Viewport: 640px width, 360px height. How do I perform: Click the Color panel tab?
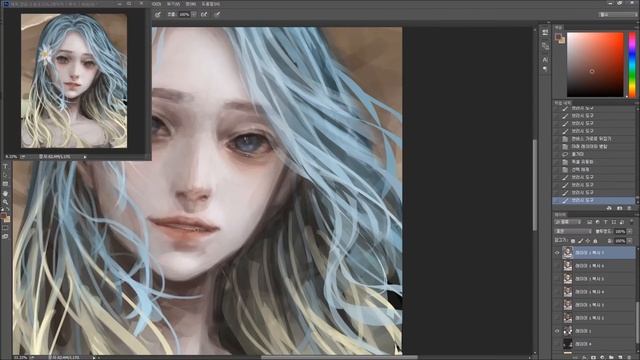(558, 27)
